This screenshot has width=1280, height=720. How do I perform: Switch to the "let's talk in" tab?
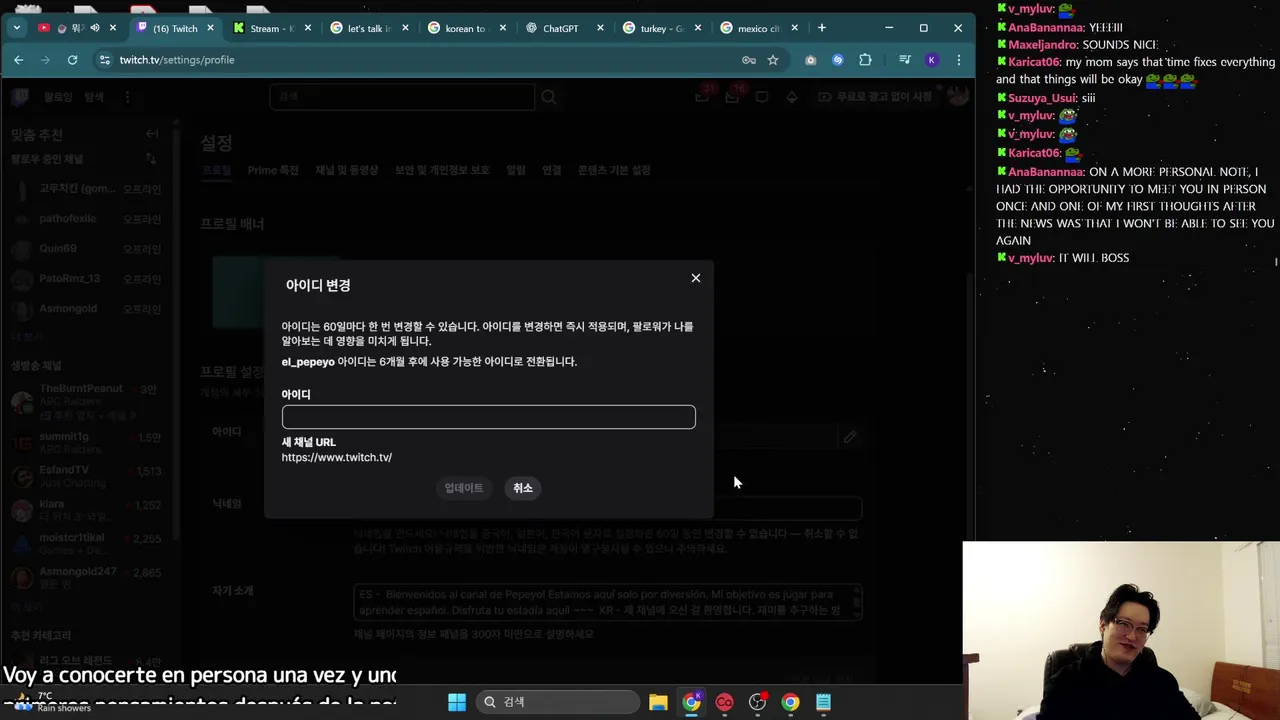368,28
